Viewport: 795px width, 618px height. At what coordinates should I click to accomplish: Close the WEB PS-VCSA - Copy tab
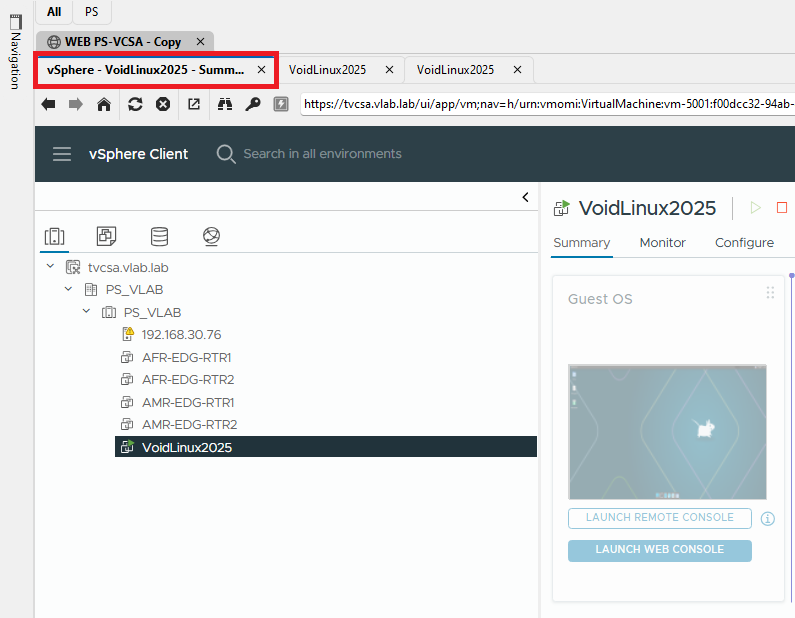(x=201, y=42)
